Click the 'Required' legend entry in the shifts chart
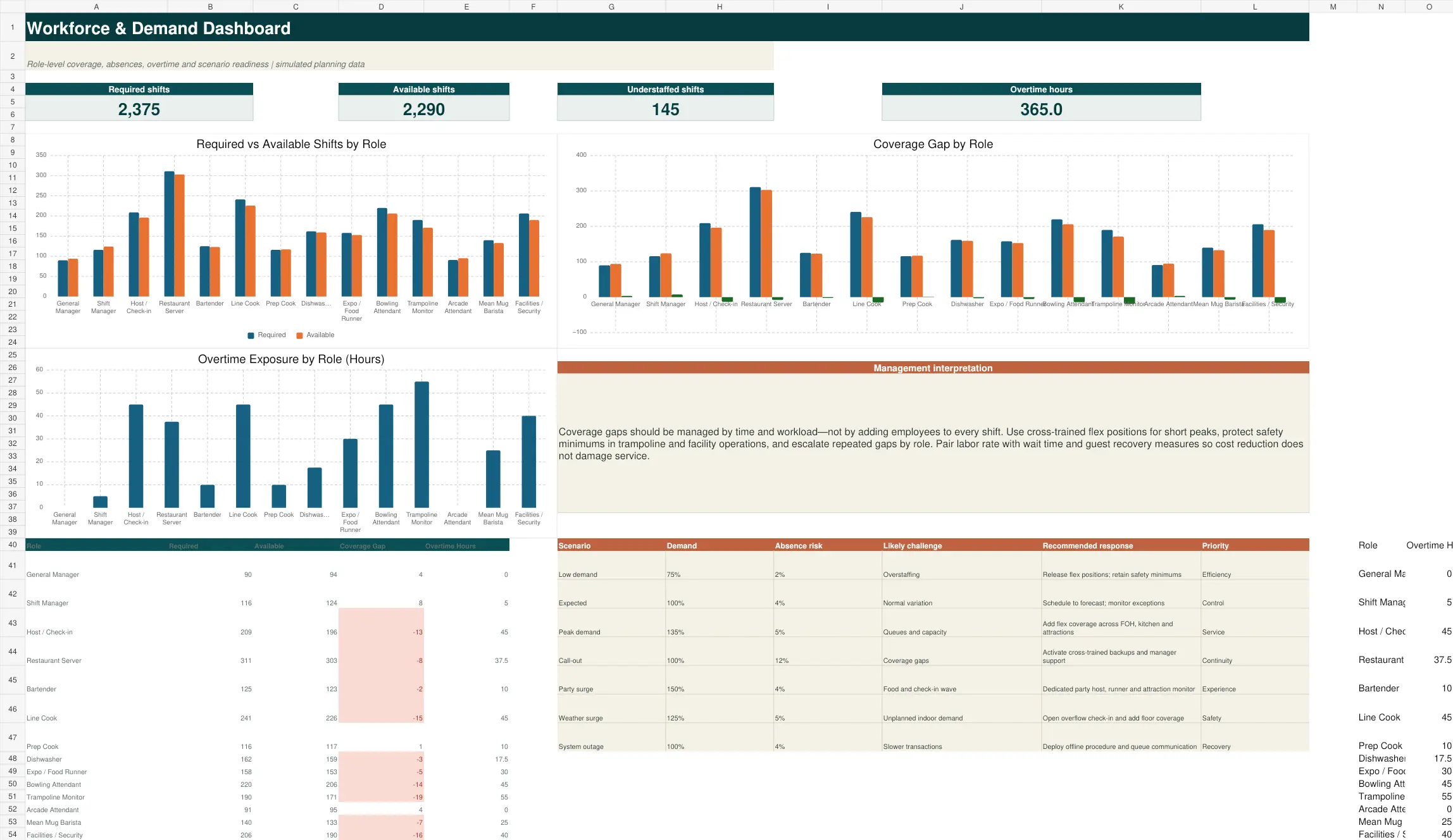This screenshot has height=840, width=1453. click(266, 335)
